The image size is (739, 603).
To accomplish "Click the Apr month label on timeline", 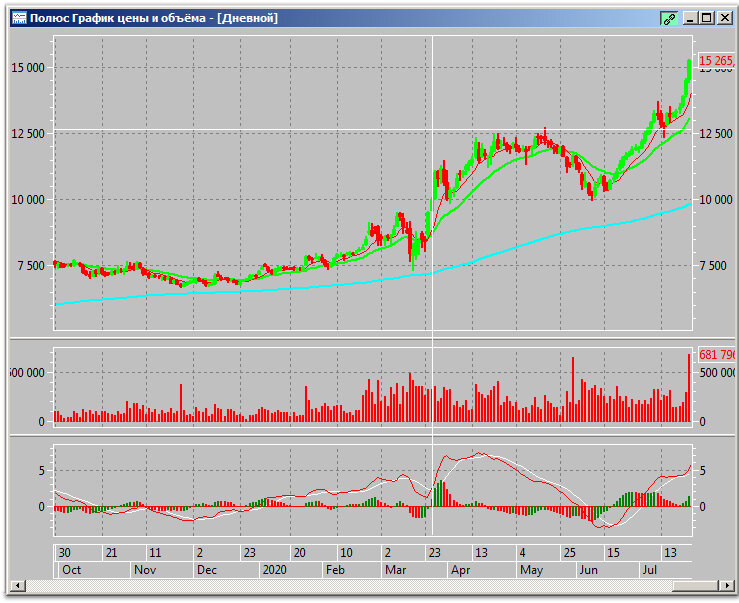I will 460,570.
